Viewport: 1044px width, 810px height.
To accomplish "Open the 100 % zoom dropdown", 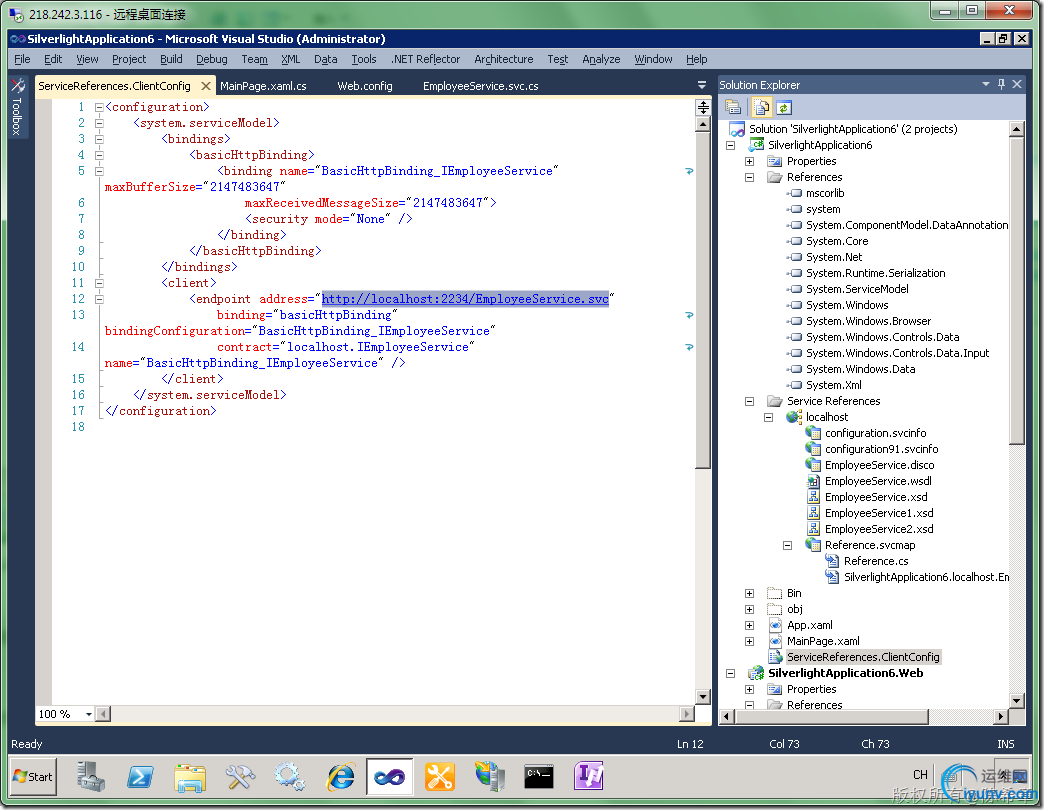I will coord(89,714).
